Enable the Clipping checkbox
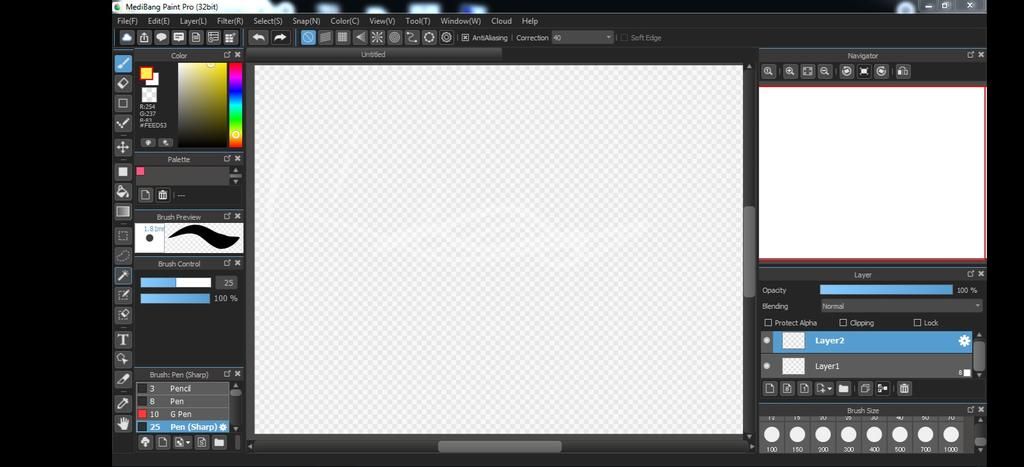Image resolution: width=1024 pixels, height=467 pixels. point(843,323)
